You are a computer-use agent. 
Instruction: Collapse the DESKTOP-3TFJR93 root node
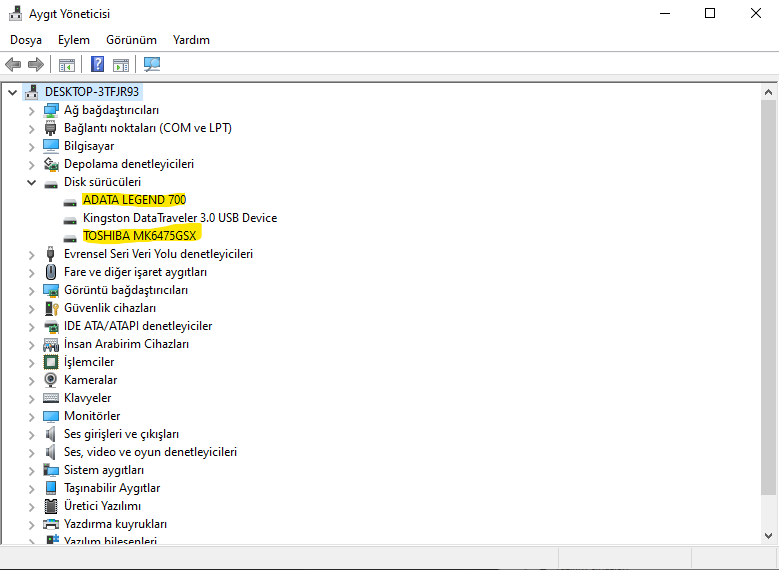[x=13, y=92]
